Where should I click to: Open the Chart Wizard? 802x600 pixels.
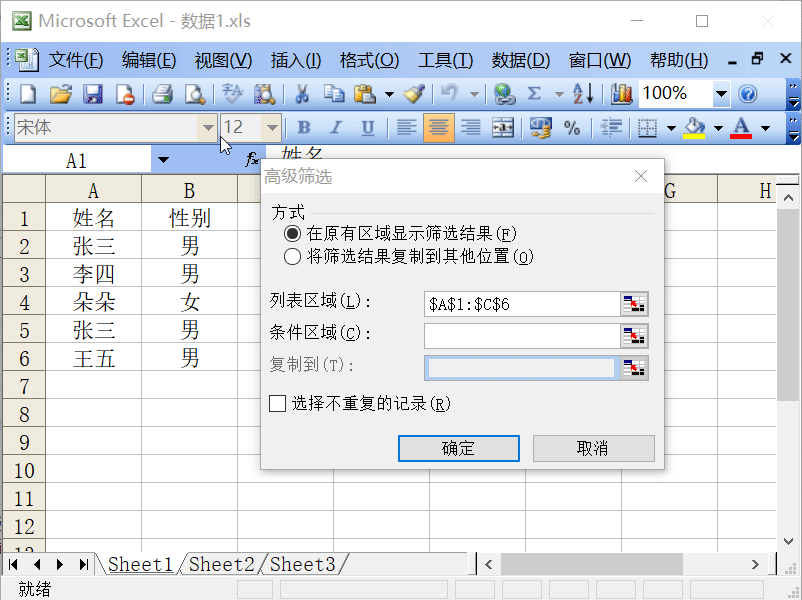(x=620, y=93)
